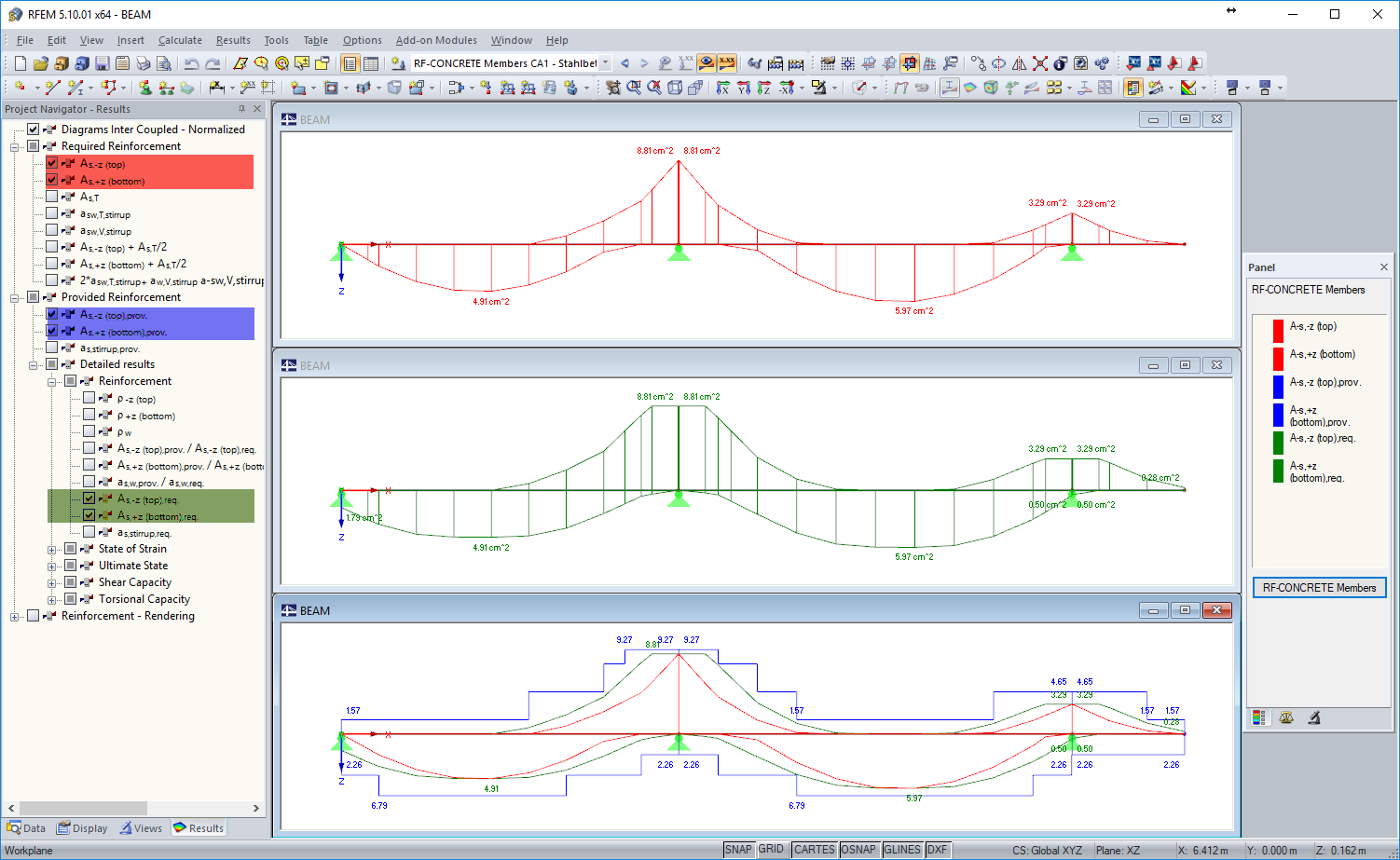This screenshot has width=1400, height=860.
Task: Click the RF-CONCRETE Members button in Panel
Action: click(1319, 588)
